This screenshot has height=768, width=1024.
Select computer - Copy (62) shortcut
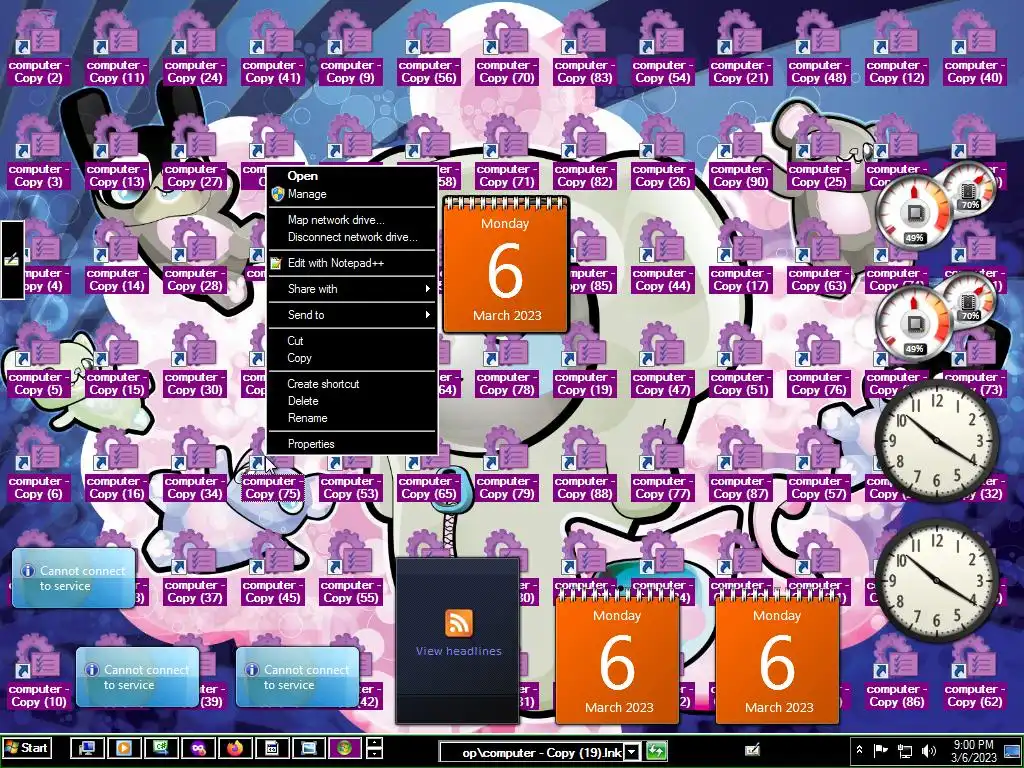pyautogui.click(x=974, y=673)
